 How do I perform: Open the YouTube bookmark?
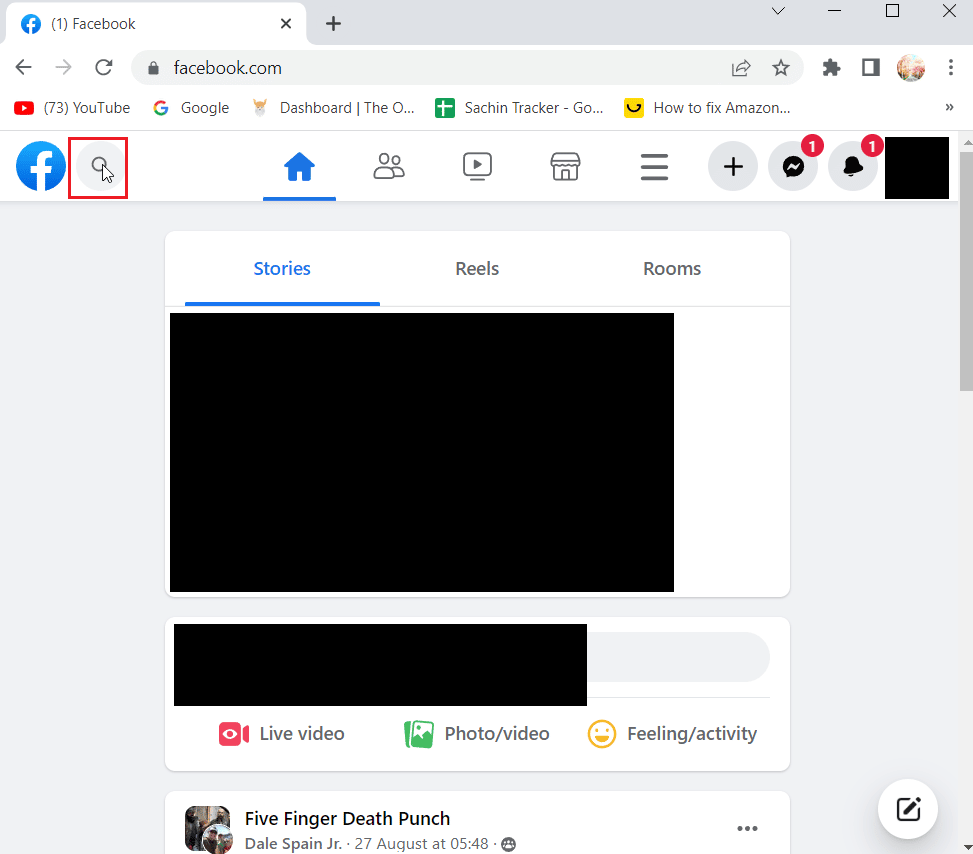point(72,108)
